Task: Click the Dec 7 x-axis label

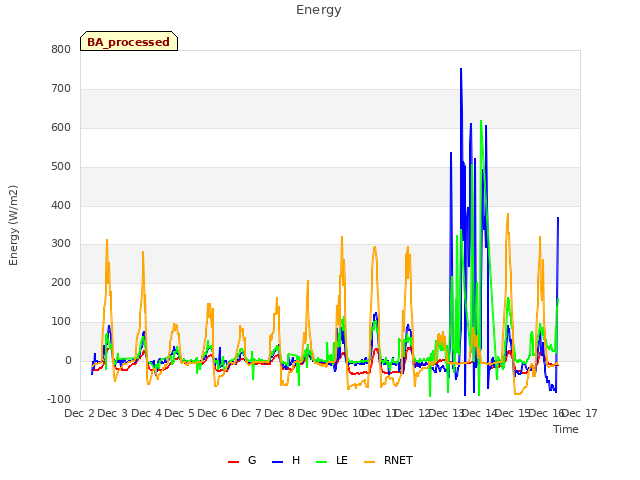Action: point(246,413)
